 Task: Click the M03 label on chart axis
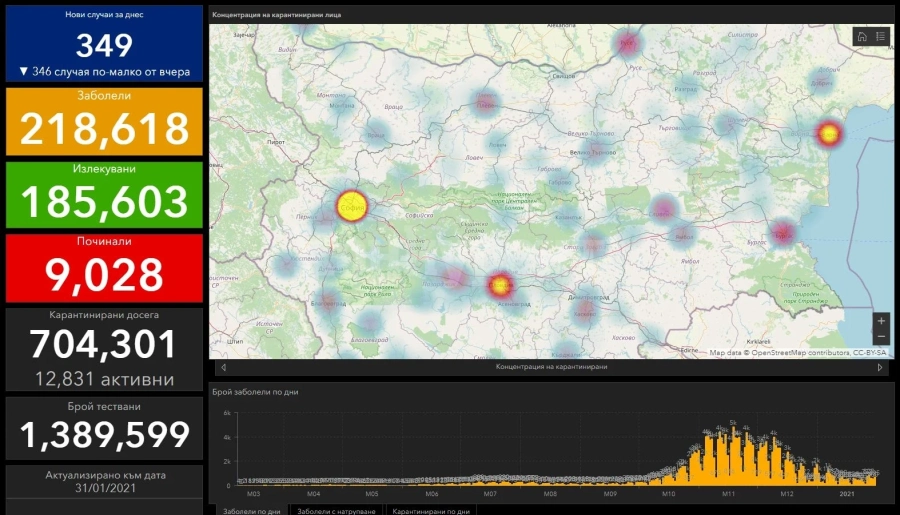click(253, 494)
